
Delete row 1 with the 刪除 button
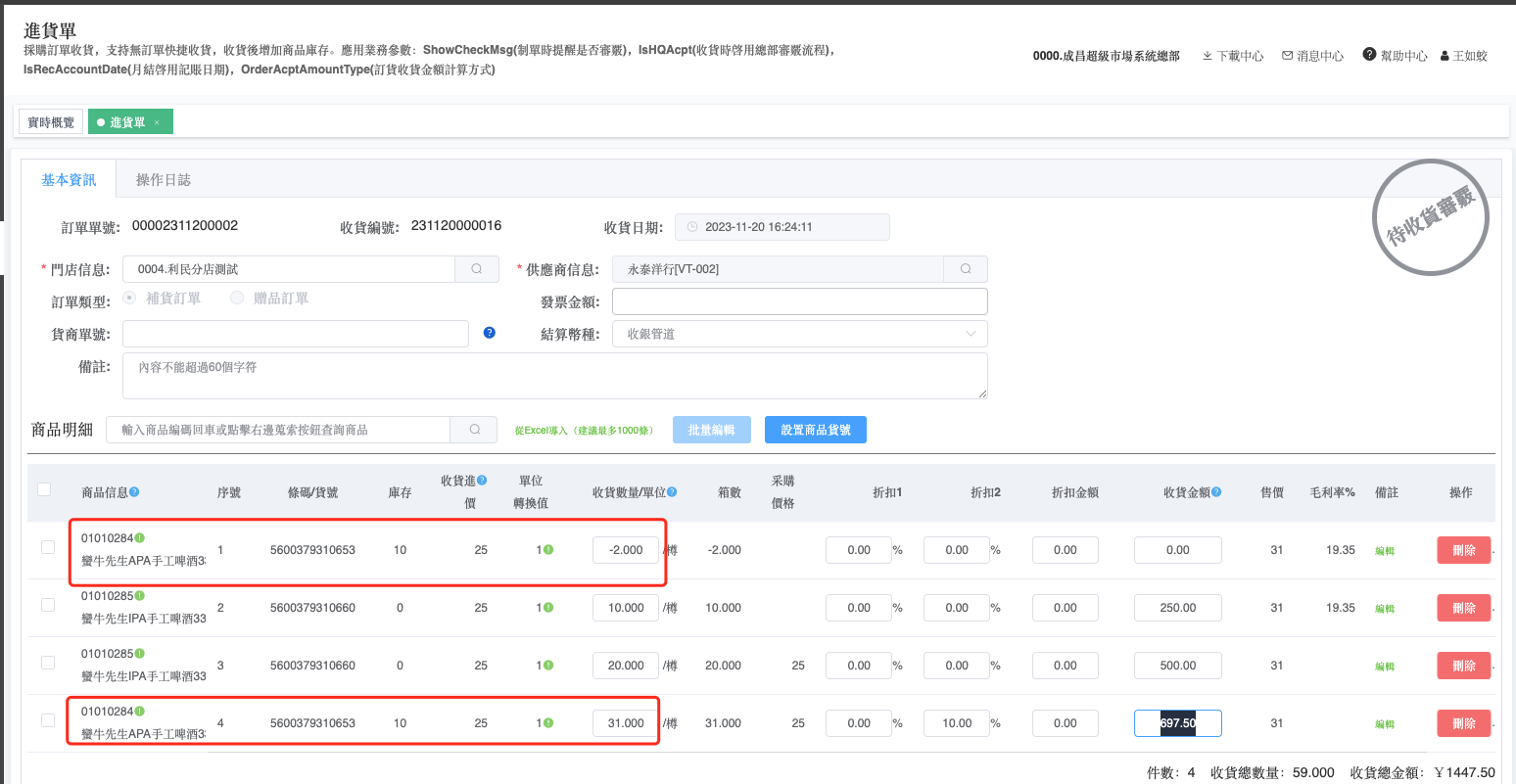click(x=1463, y=550)
